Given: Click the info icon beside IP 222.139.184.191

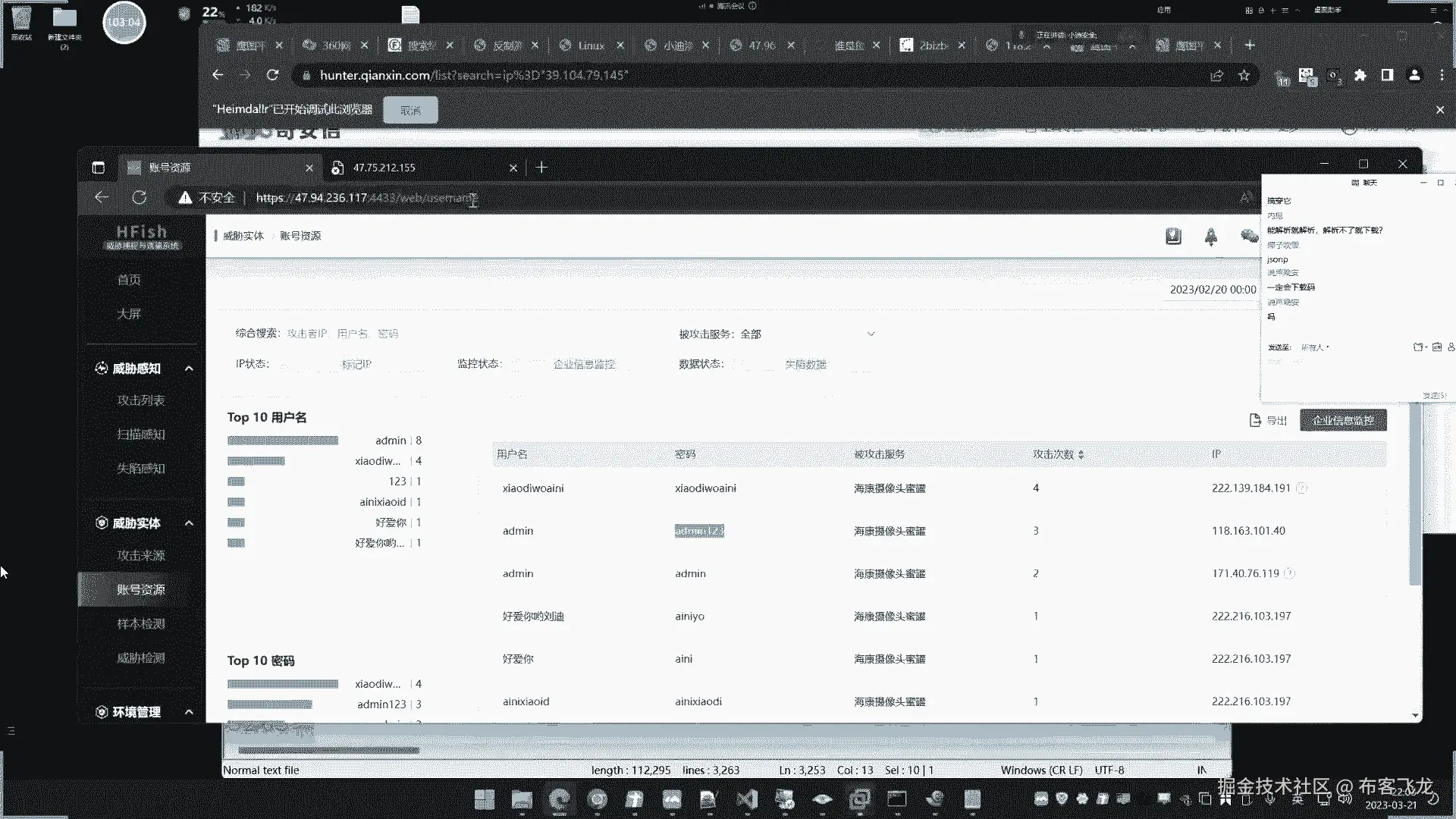Looking at the screenshot, I should click(x=1301, y=488).
